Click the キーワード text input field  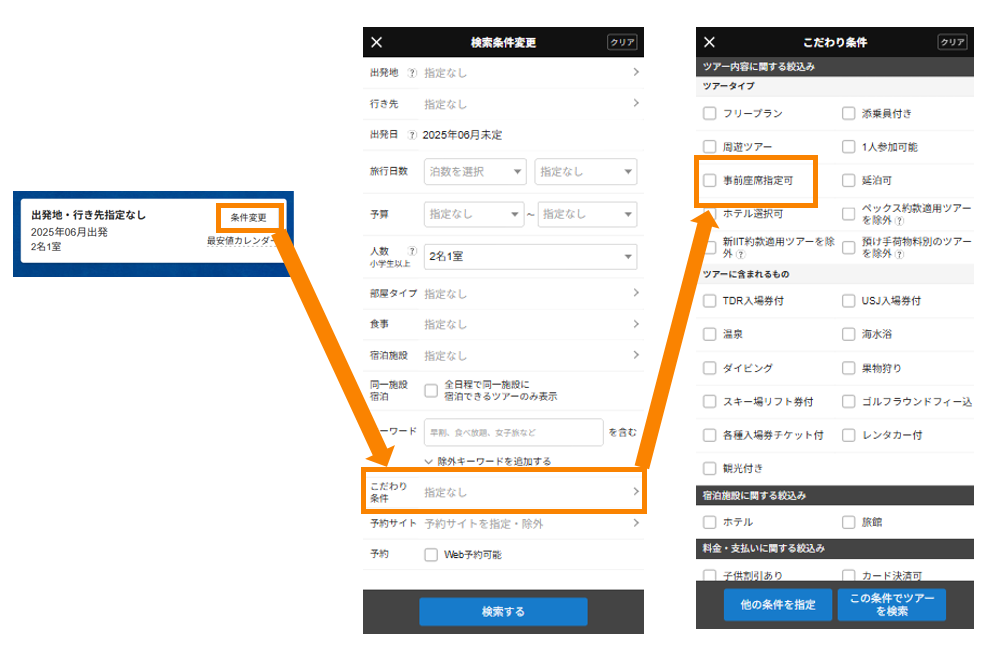[x=513, y=432]
